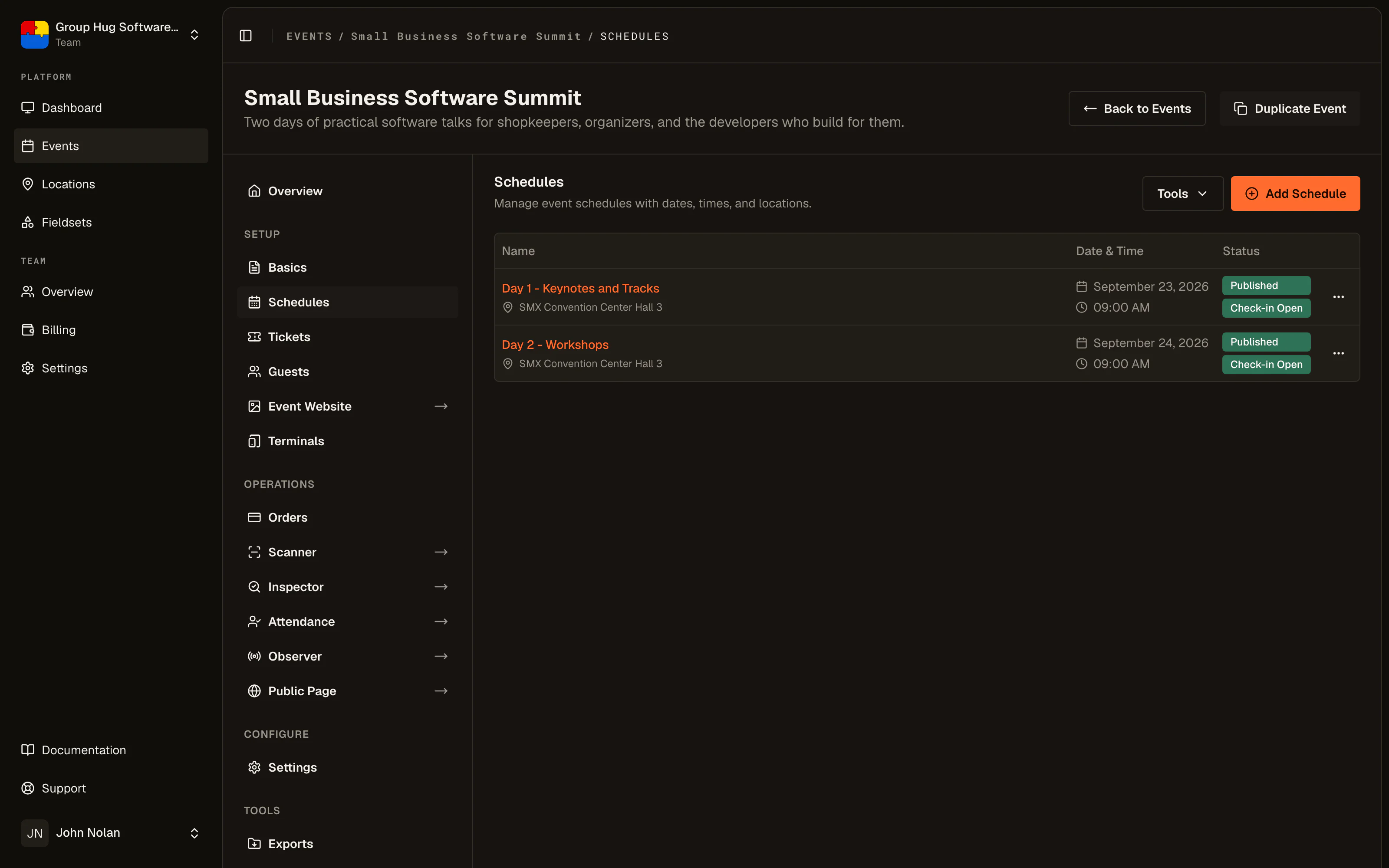Click the Fieldsets shapes icon
1389x868 pixels.
point(27,222)
